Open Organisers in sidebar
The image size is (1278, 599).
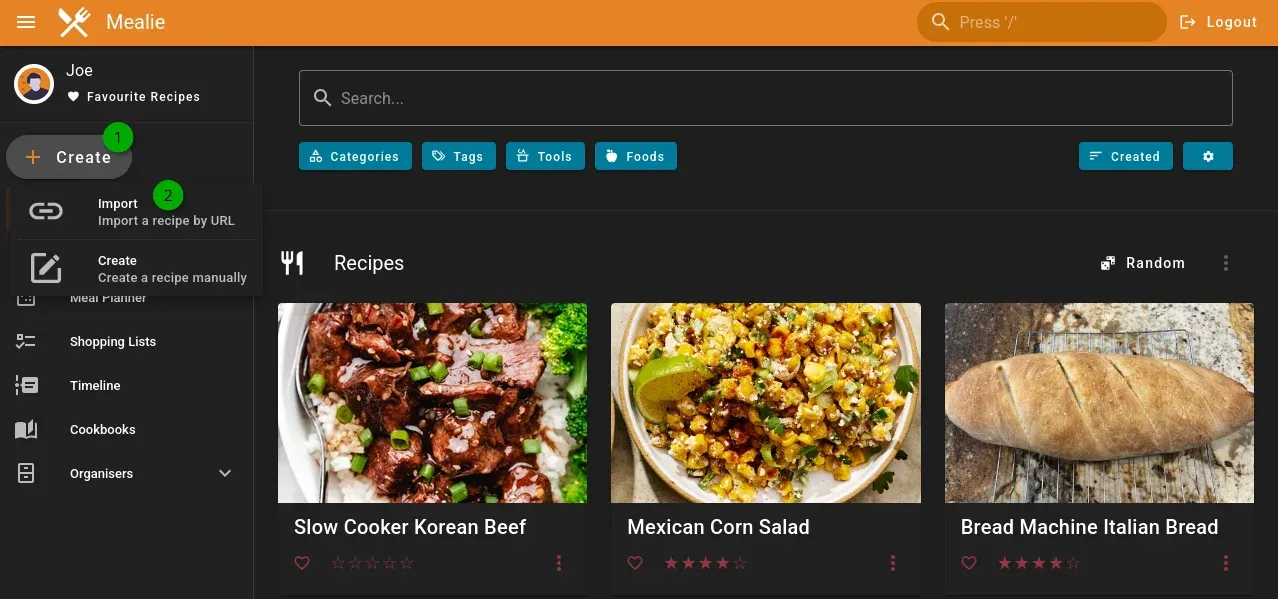[x=126, y=473]
